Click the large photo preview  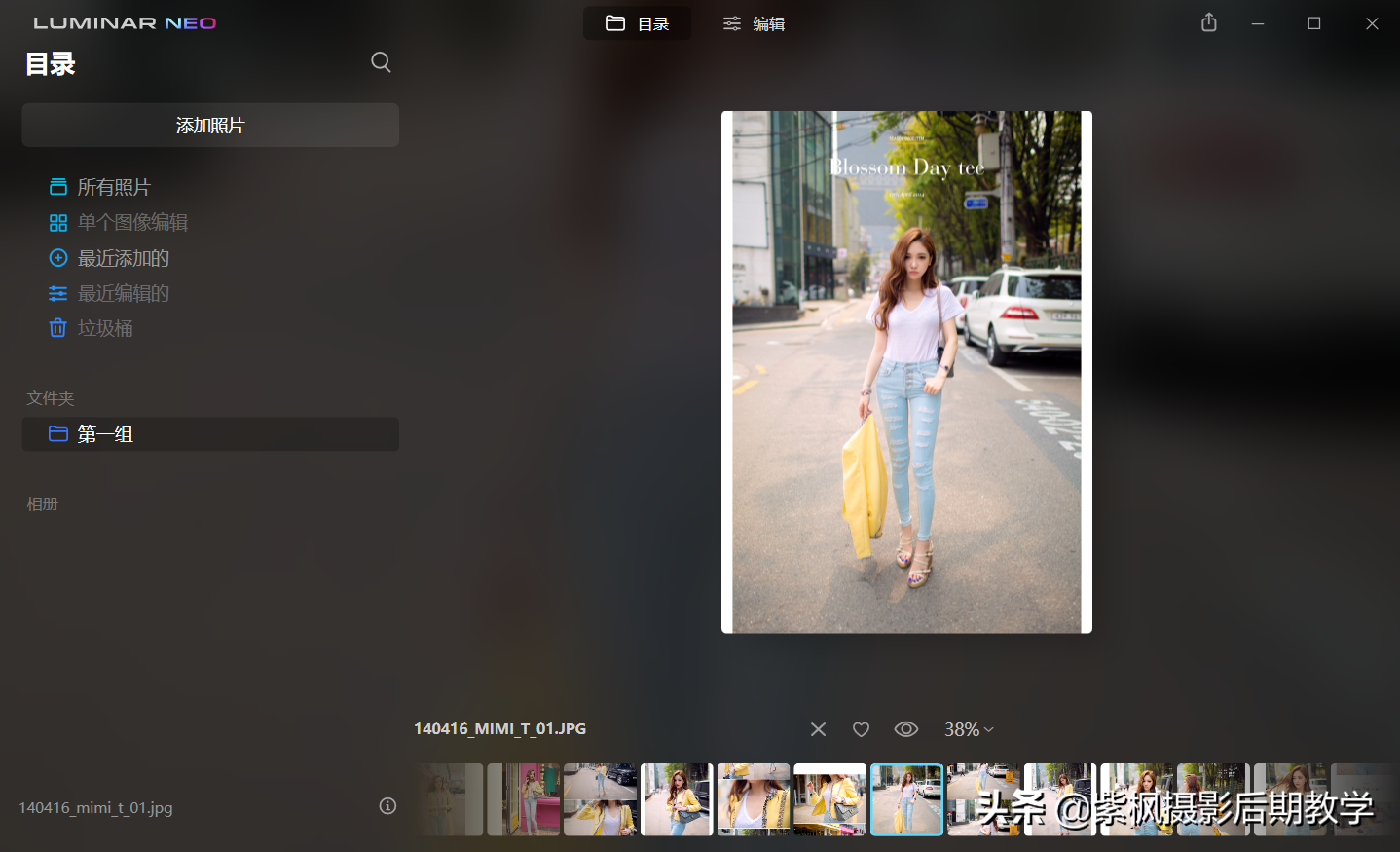tap(906, 372)
